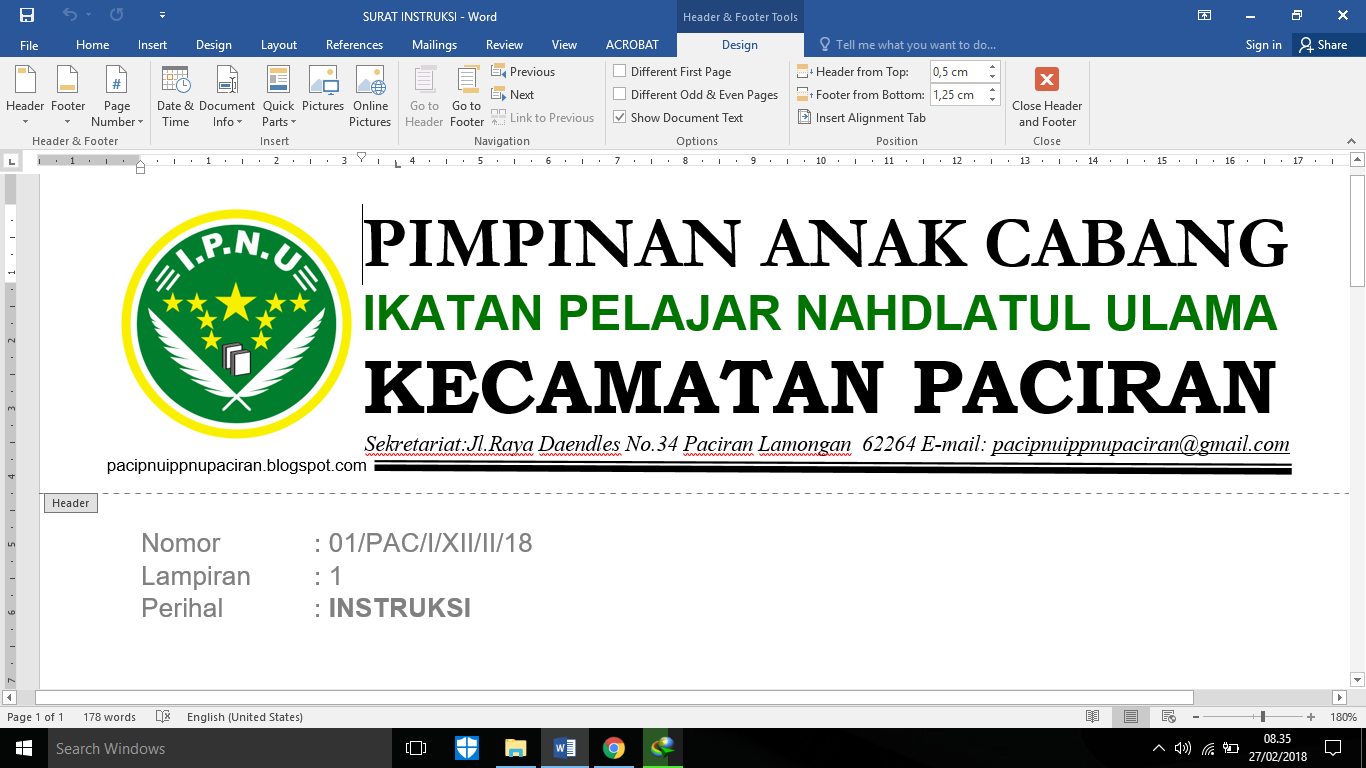Click the 180% zoom level
Screen dimensions: 1366x768
[1343, 717]
